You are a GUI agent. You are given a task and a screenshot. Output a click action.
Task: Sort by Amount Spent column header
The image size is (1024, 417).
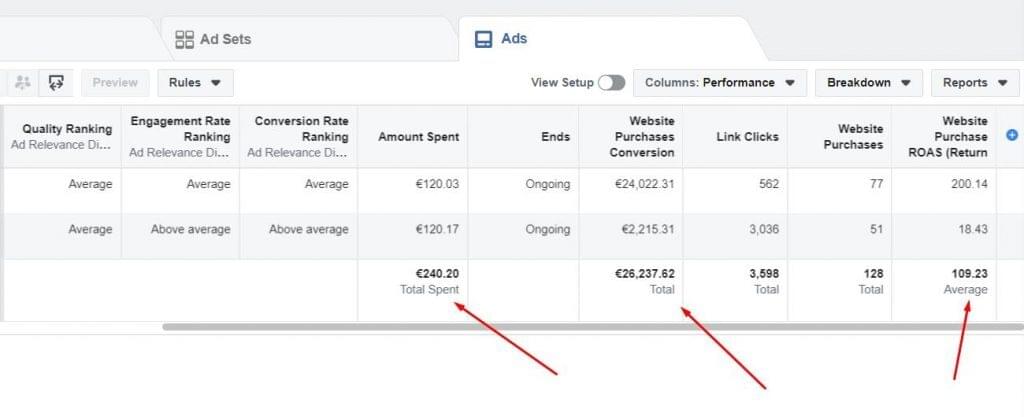418,137
